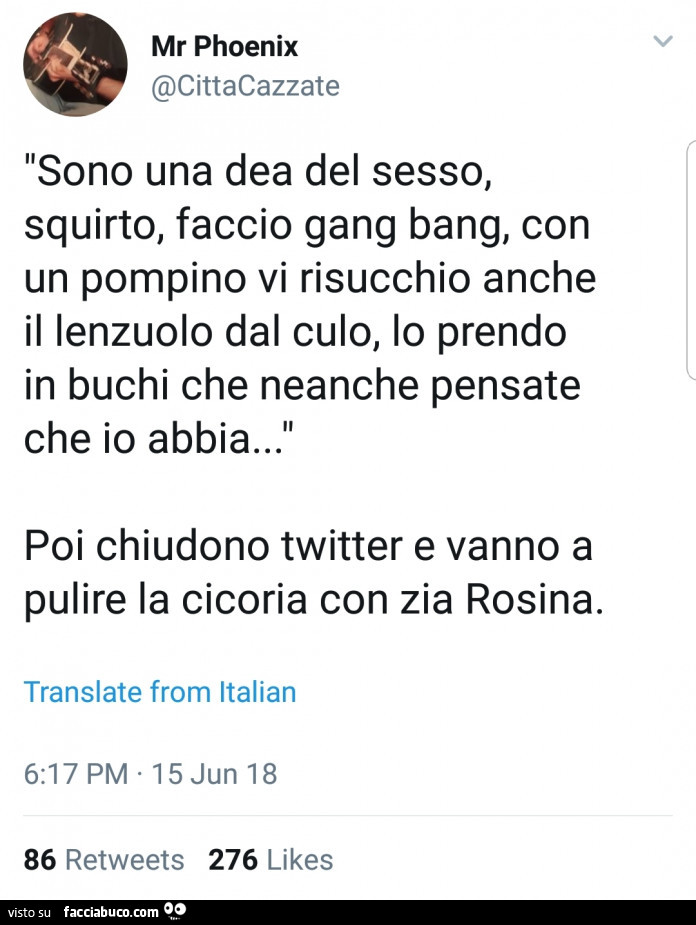Click the black footer bar
This screenshot has height=925, width=696.
(450, 912)
